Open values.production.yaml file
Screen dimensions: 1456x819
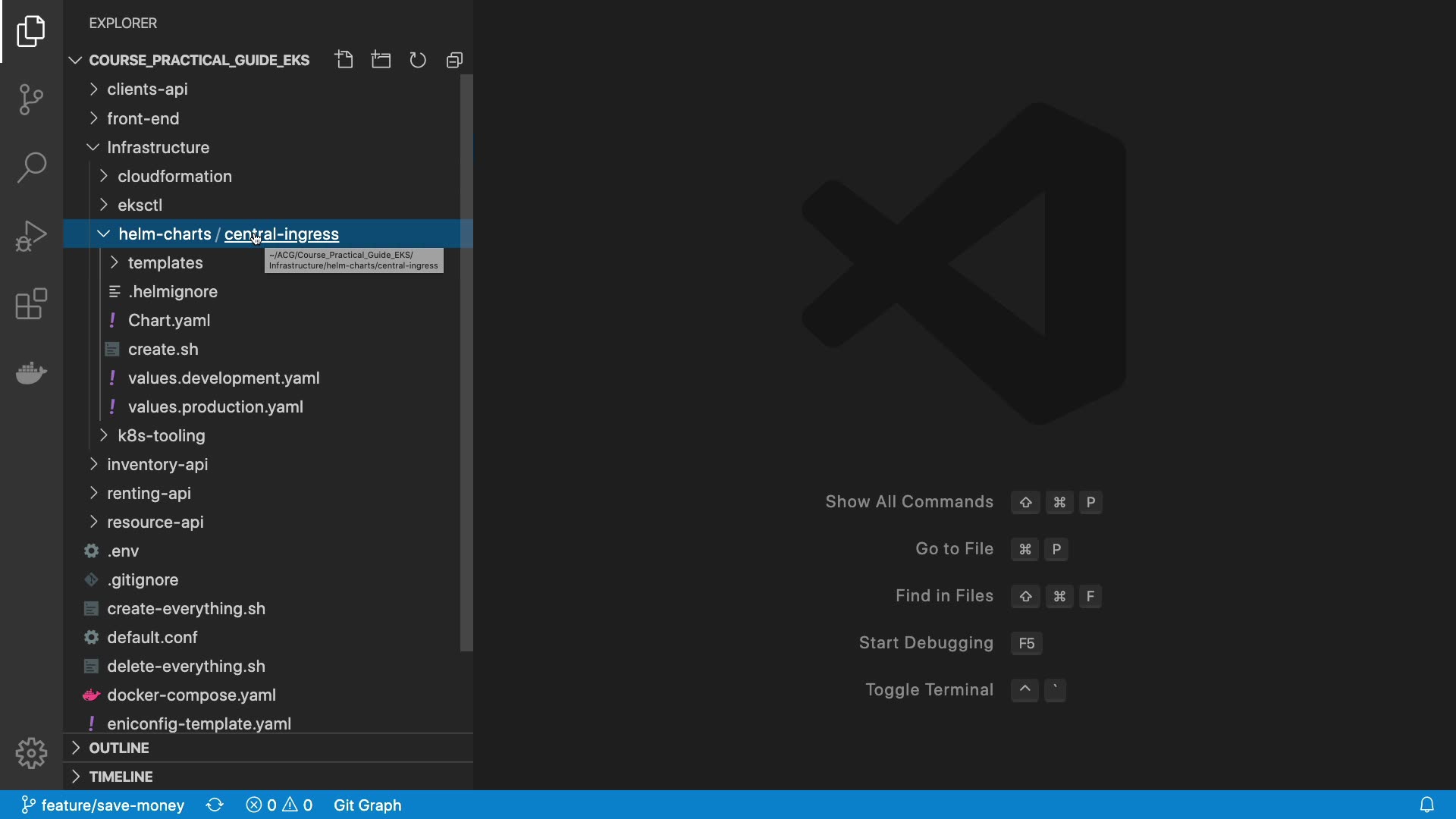(215, 406)
